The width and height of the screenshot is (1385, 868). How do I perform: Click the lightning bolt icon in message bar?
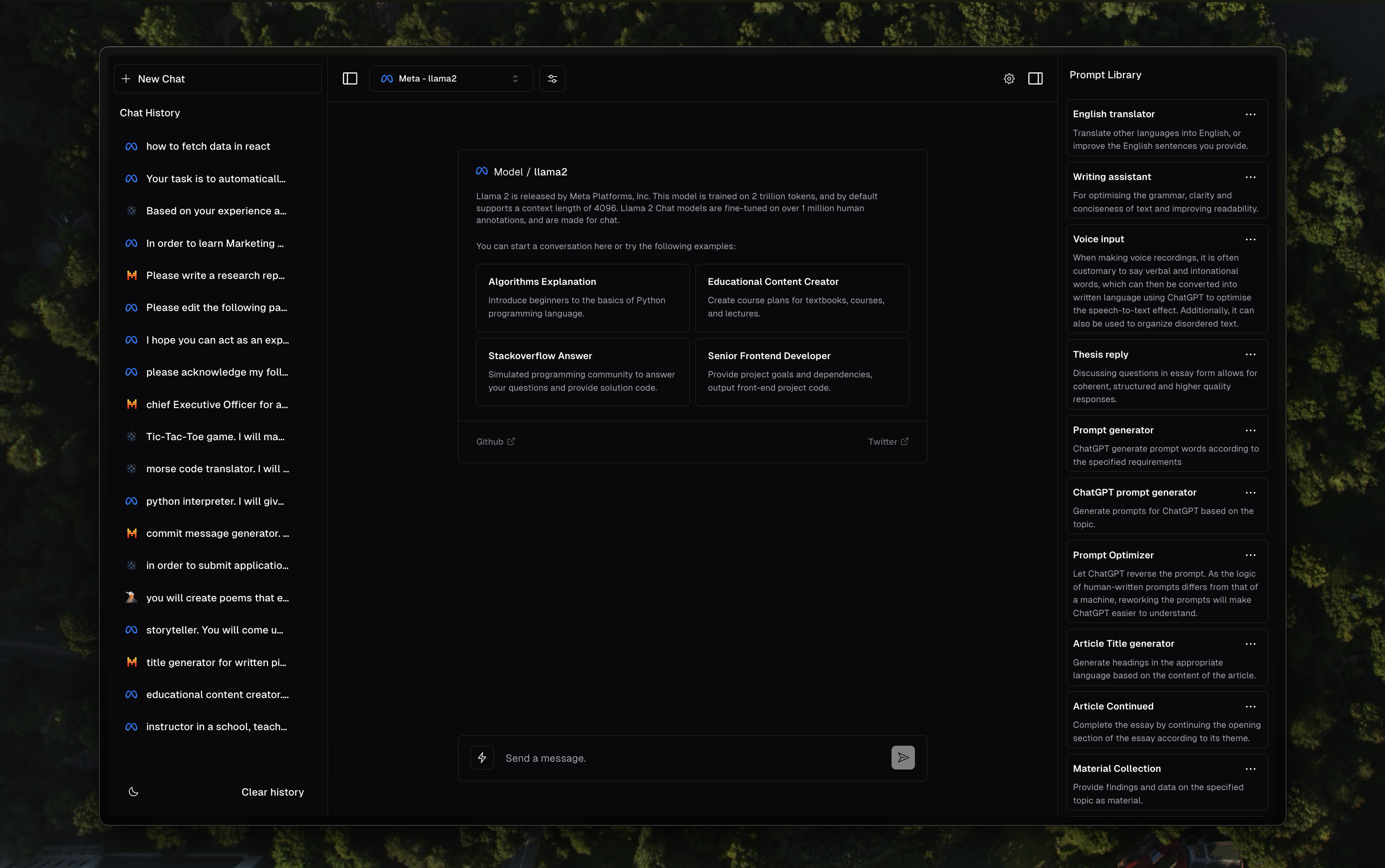482,758
